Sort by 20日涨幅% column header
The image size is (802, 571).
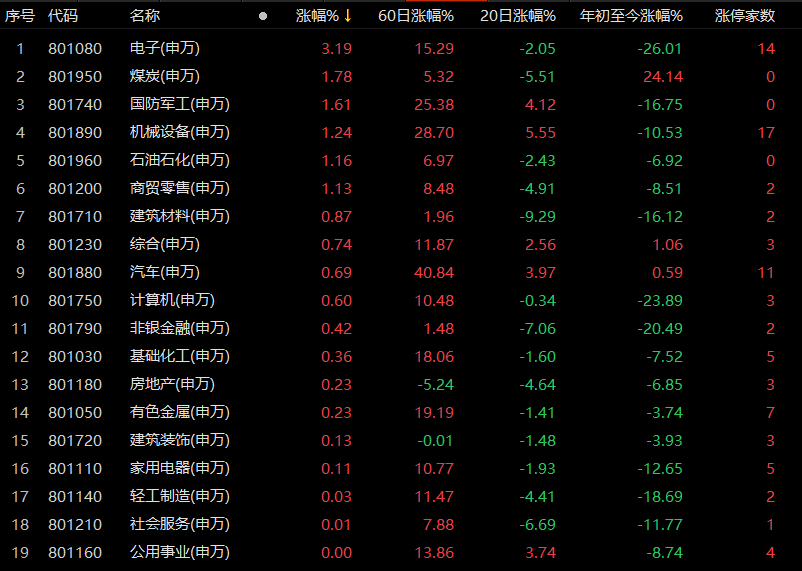click(517, 16)
